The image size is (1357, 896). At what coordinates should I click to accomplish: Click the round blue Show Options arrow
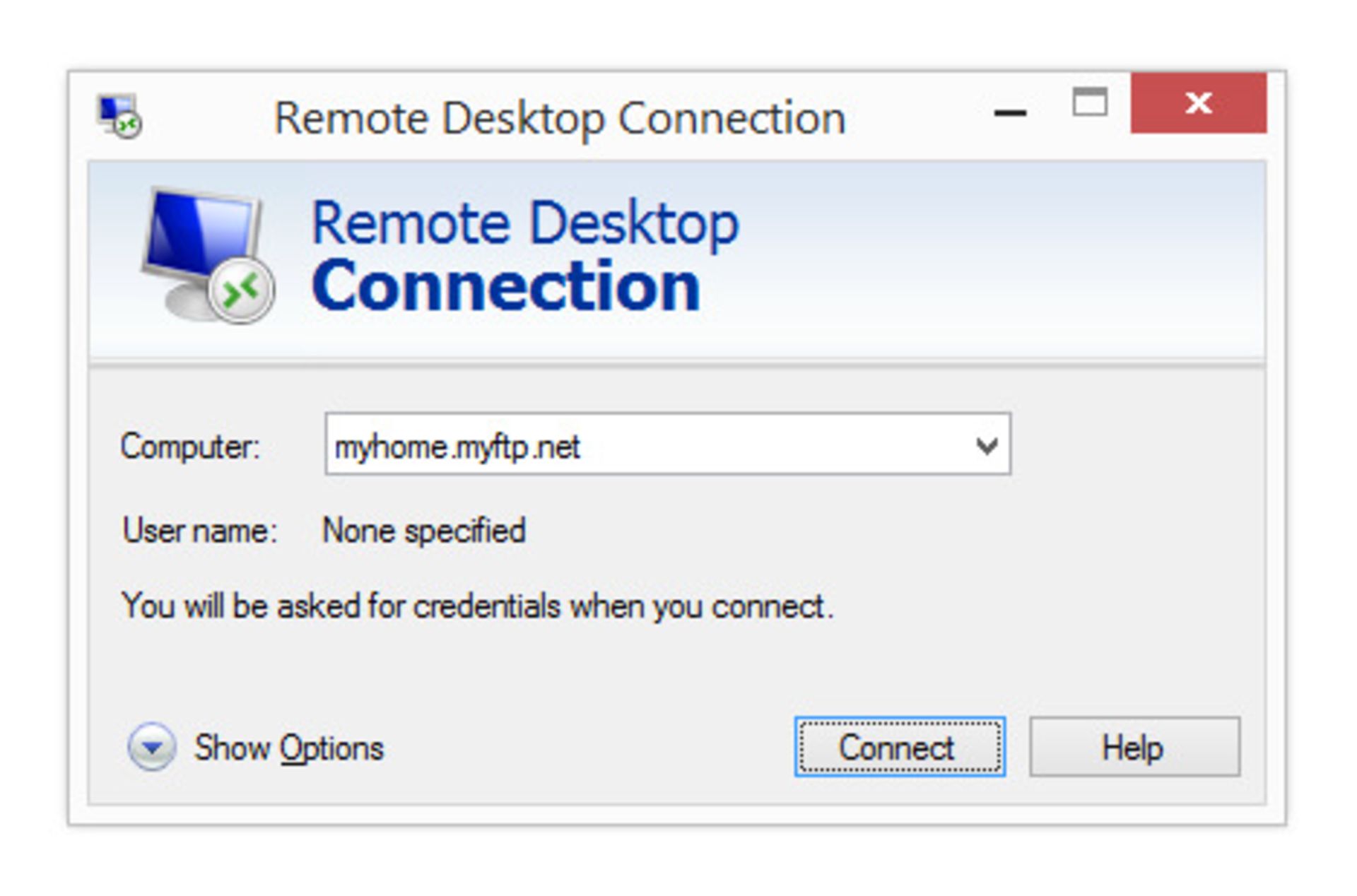coord(151,747)
